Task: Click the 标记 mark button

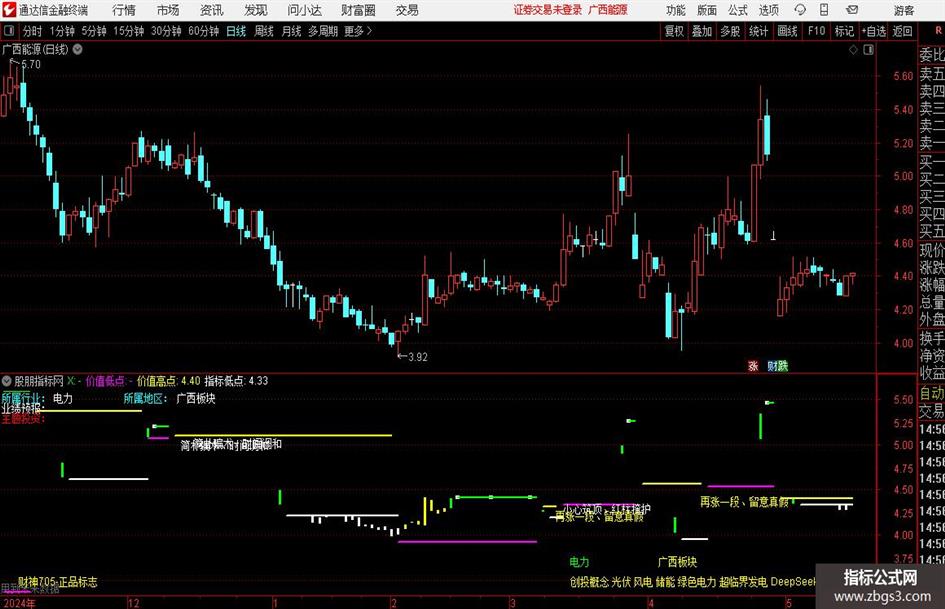Action: click(844, 31)
